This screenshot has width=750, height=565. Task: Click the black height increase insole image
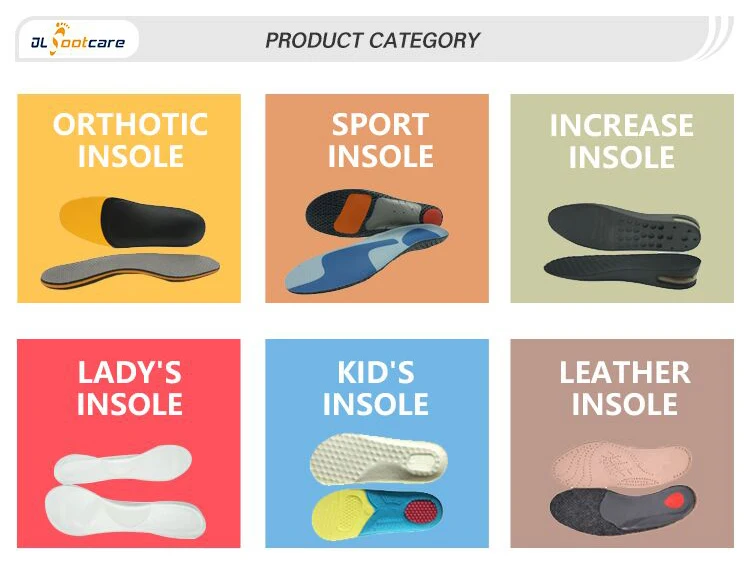click(620, 243)
